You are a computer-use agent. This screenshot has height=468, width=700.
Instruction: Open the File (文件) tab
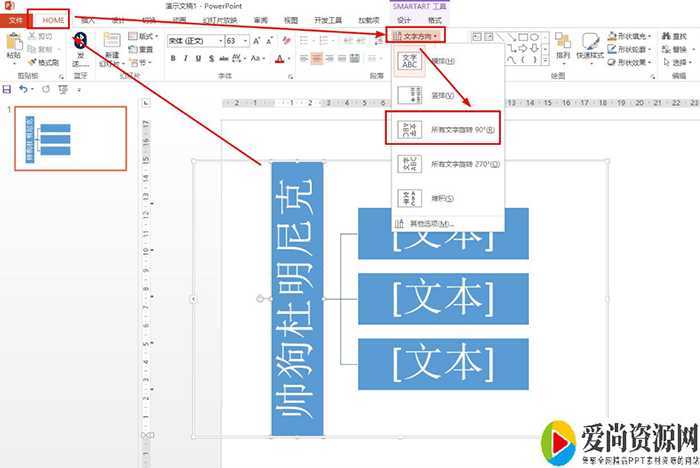[14, 20]
